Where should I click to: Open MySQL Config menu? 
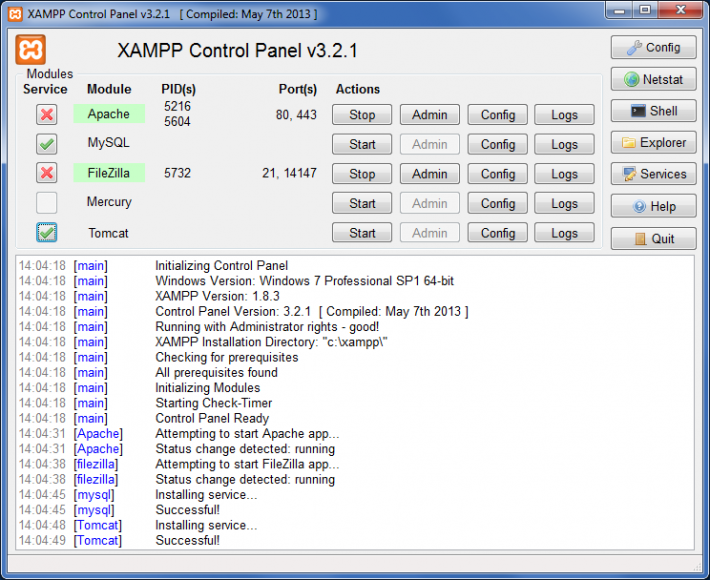(498, 144)
